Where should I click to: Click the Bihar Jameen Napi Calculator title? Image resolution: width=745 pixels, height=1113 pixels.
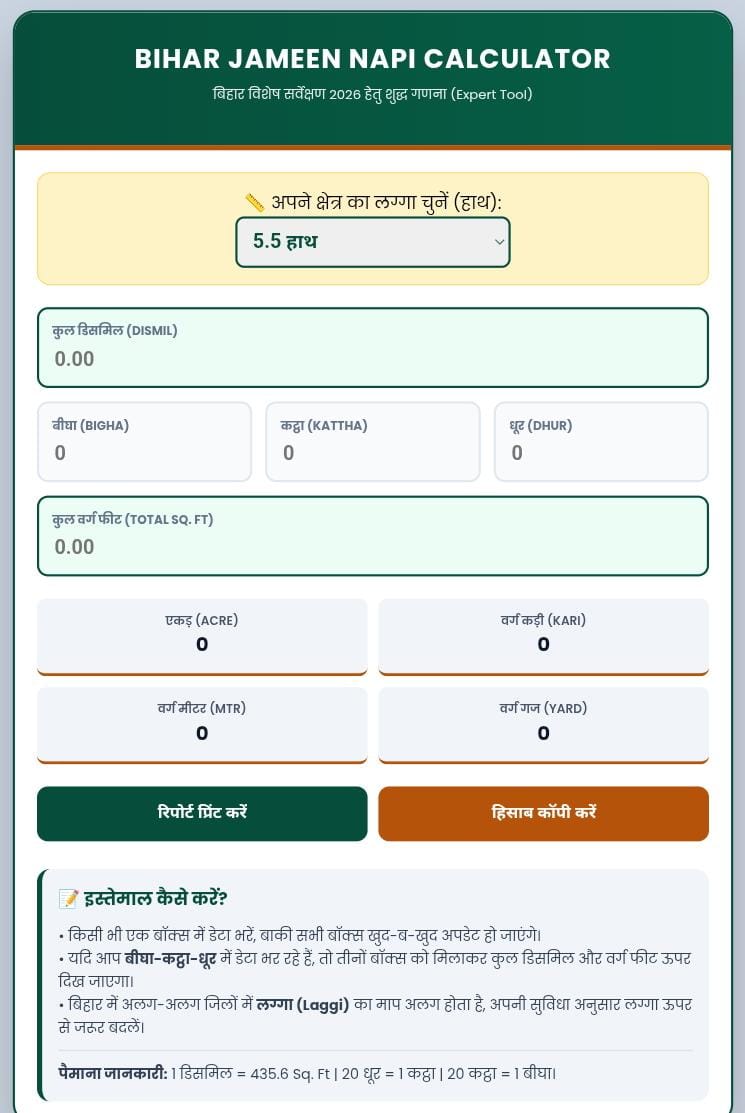pyautogui.click(x=372, y=59)
